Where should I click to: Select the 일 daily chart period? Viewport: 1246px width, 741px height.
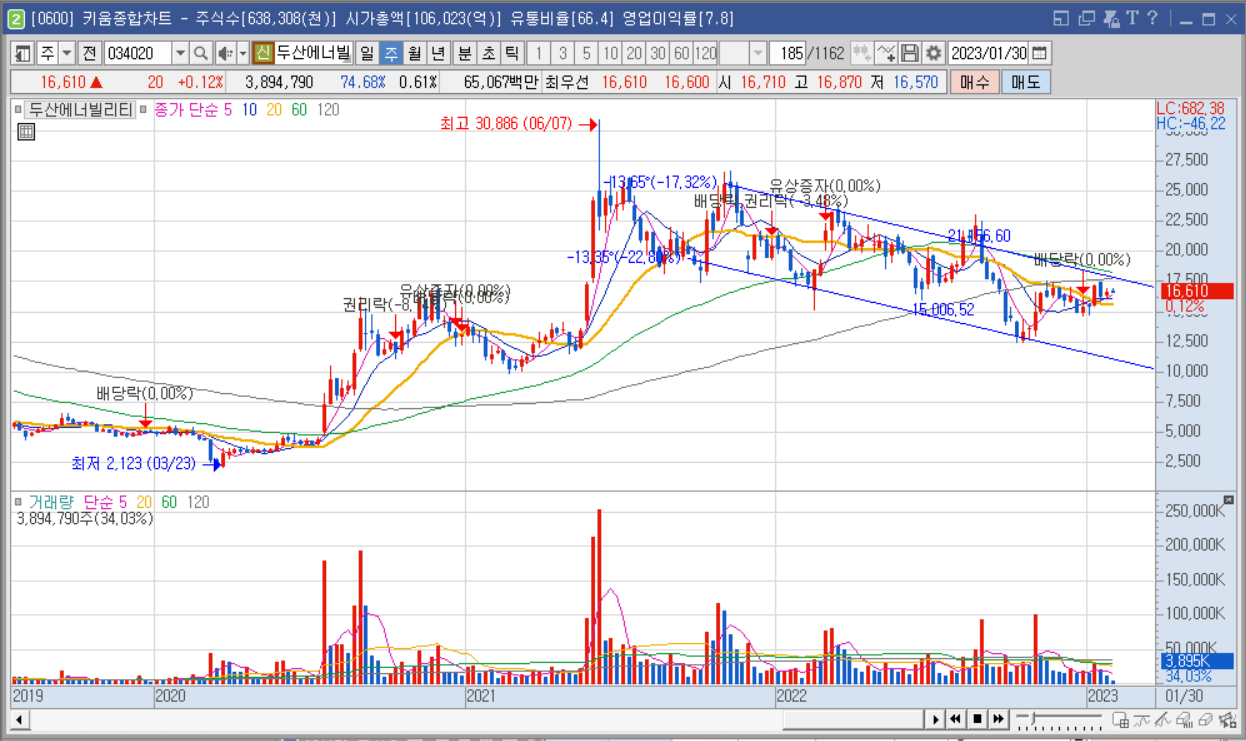point(366,53)
